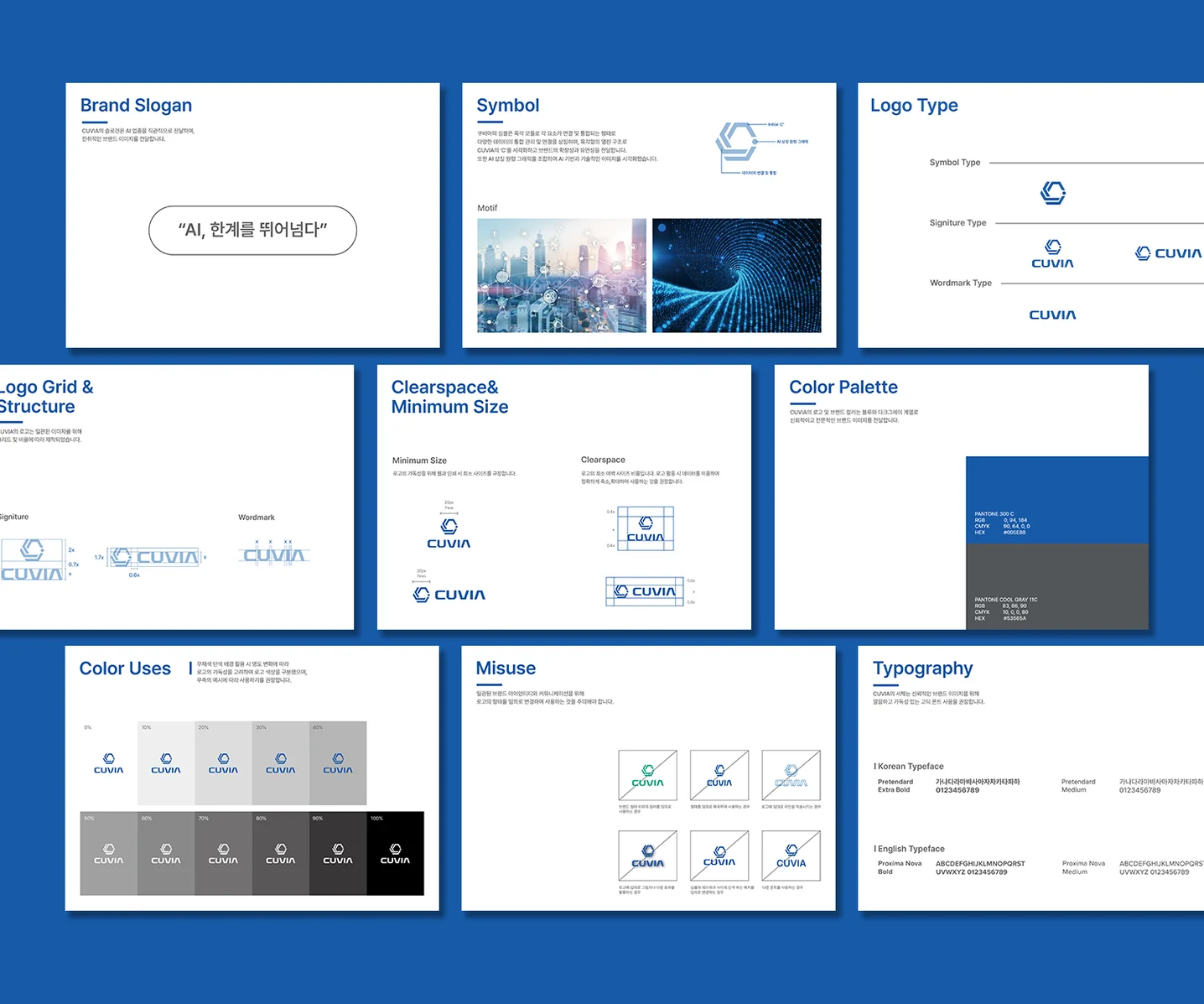Click the CUVIA logo on the white 0% swatch
This screenshot has width=1204, height=1004.
point(108,763)
